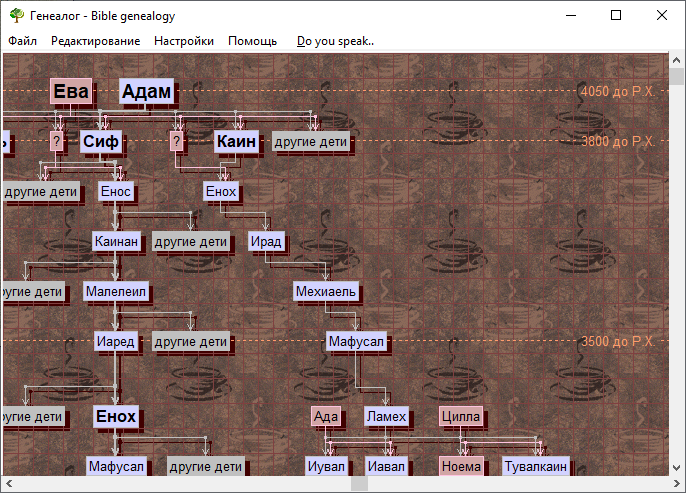Select the Сиф node
This screenshot has height=493, width=686.
[x=101, y=142]
